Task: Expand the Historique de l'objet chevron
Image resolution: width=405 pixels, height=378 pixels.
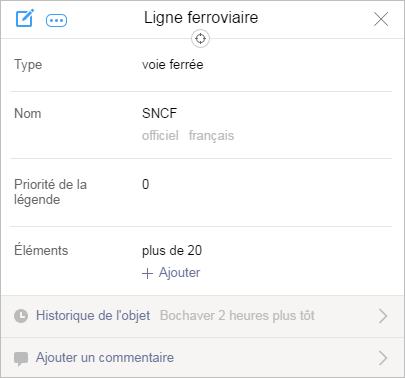Action: click(383, 316)
